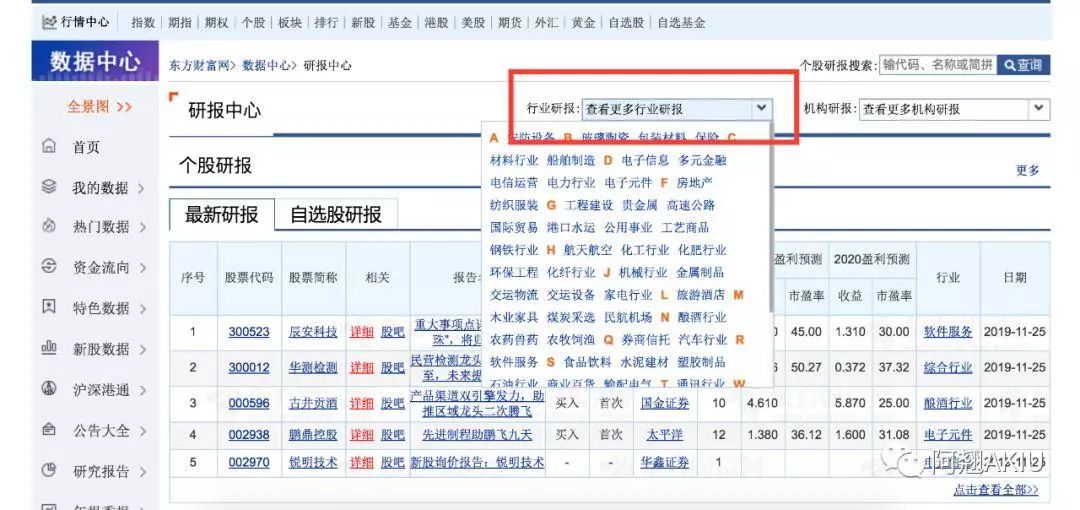Select 航天航空 in industry dropdown list
Screen dimensions: 1080x510
tap(588, 249)
